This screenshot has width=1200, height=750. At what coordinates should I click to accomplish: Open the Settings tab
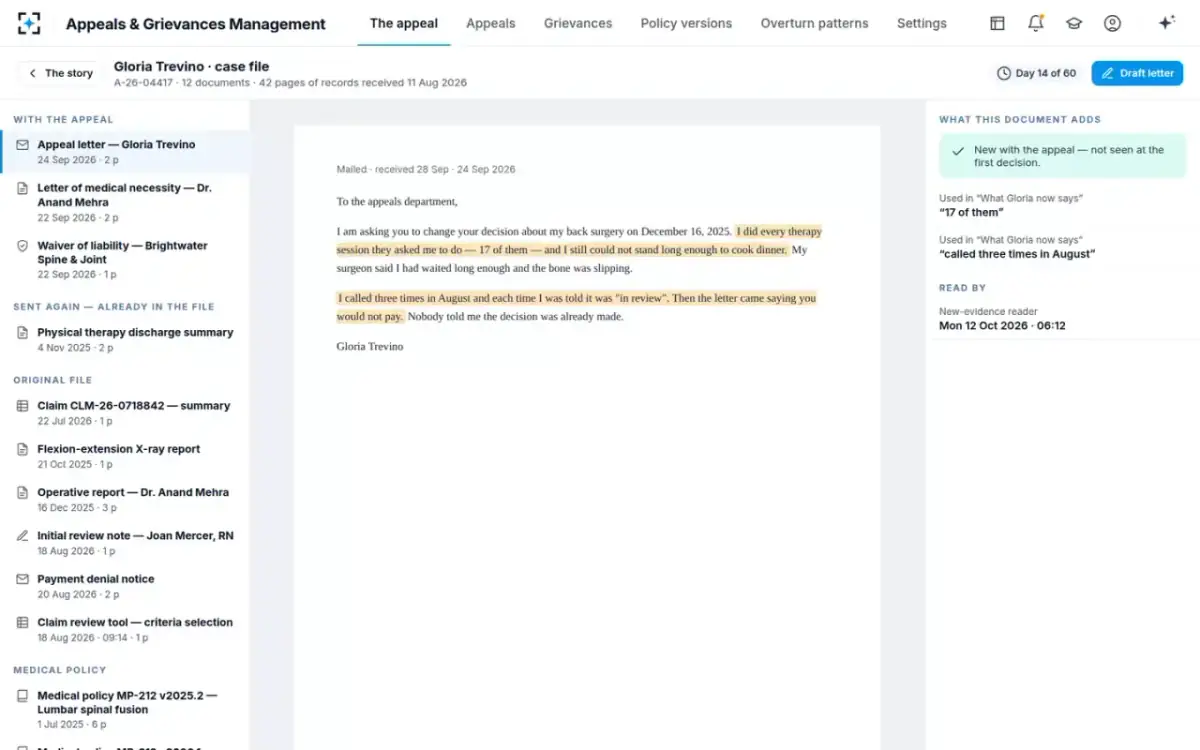pos(922,23)
